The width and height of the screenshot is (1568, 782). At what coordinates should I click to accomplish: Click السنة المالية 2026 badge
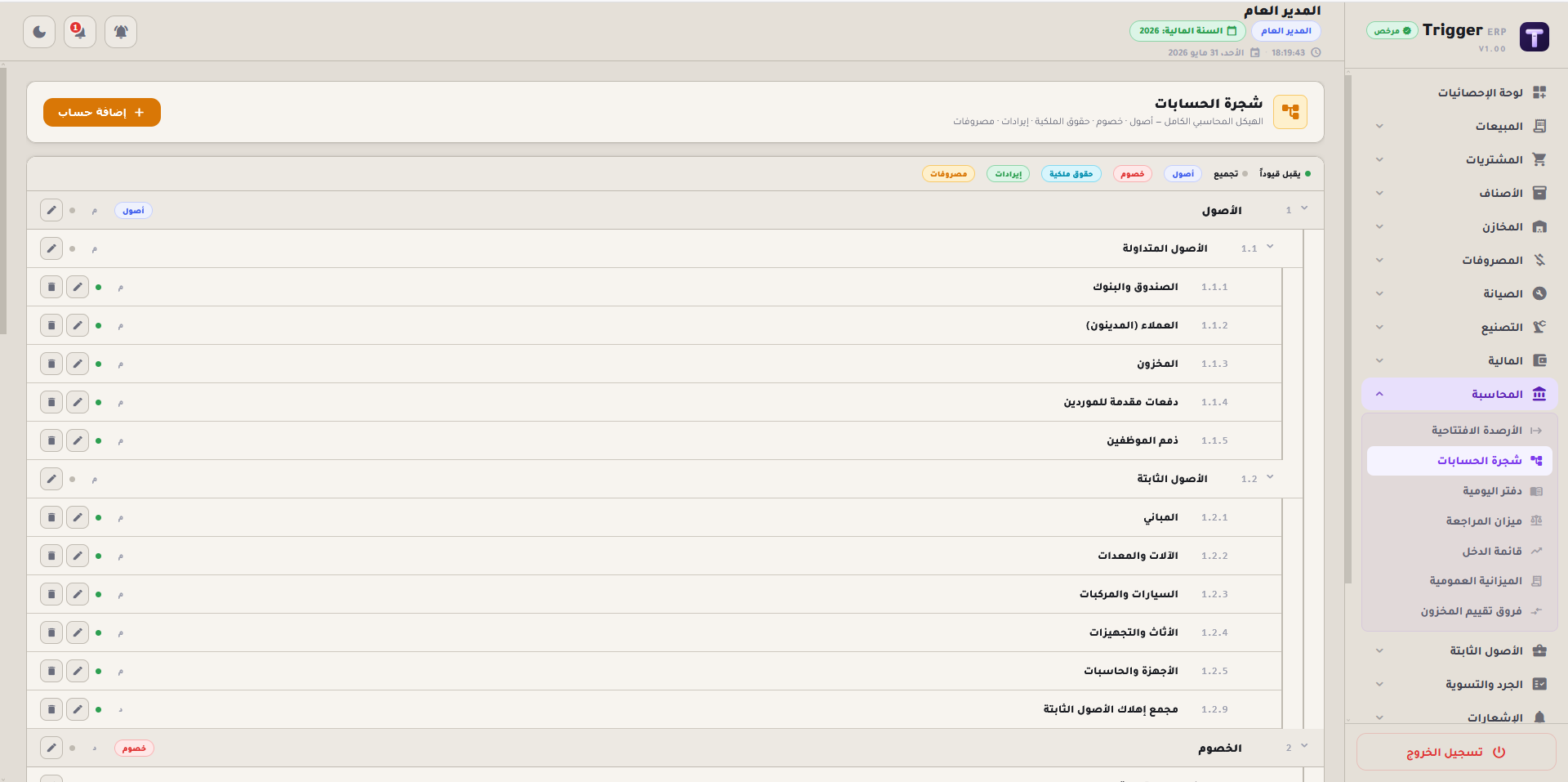pyautogui.click(x=1187, y=31)
